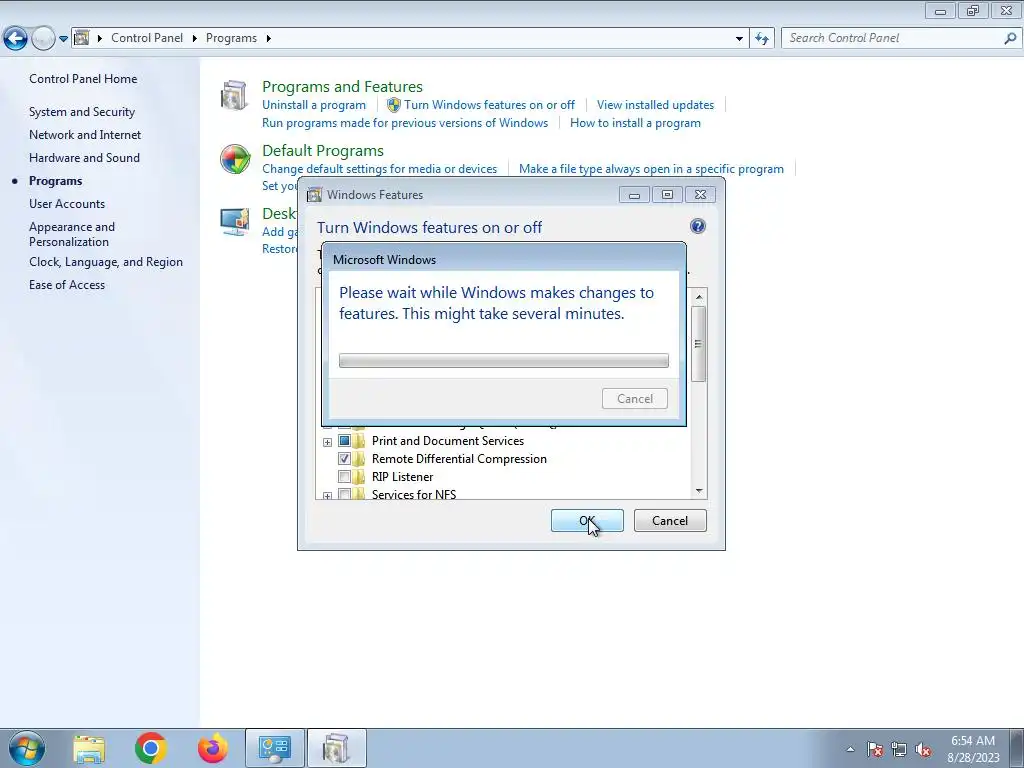Image resolution: width=1024 pixels, height=768 pixels.
Task: Click Change default settings for media link
Action: pos(379,168)
